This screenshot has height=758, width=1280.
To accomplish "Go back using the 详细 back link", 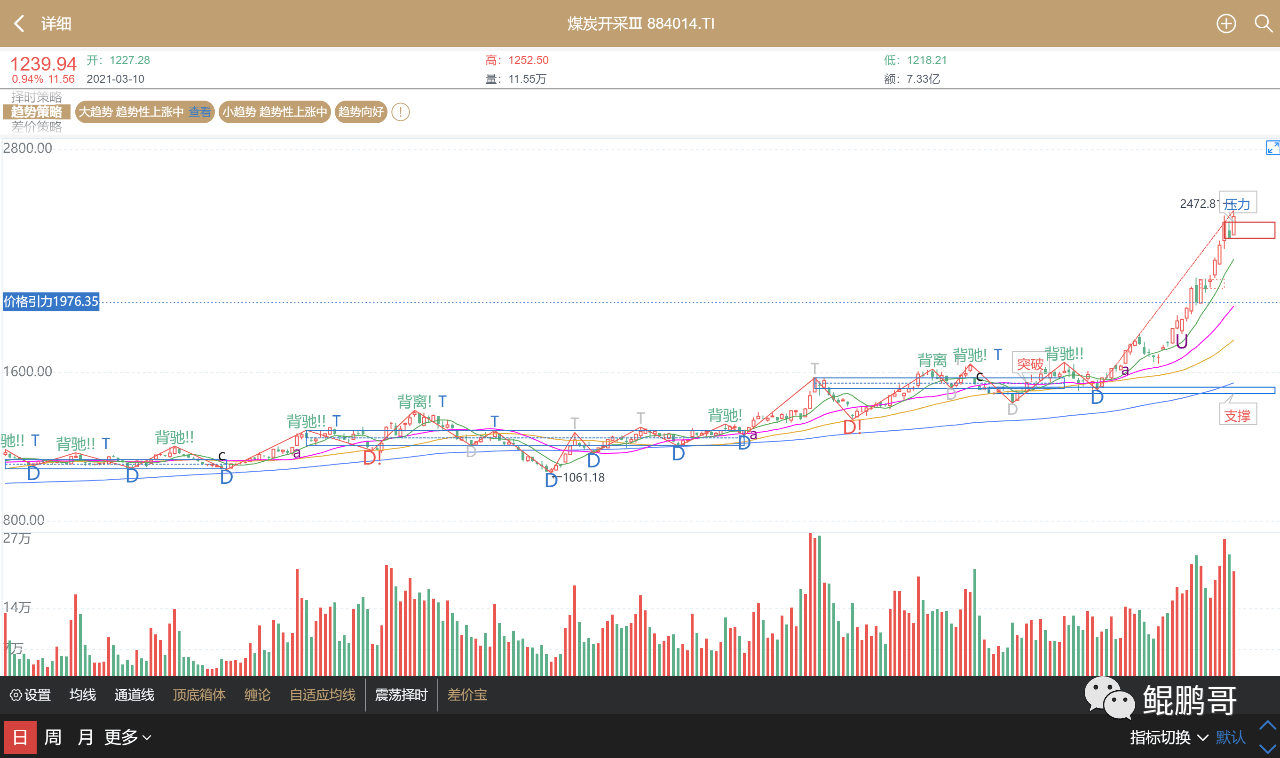I will 42,23.
